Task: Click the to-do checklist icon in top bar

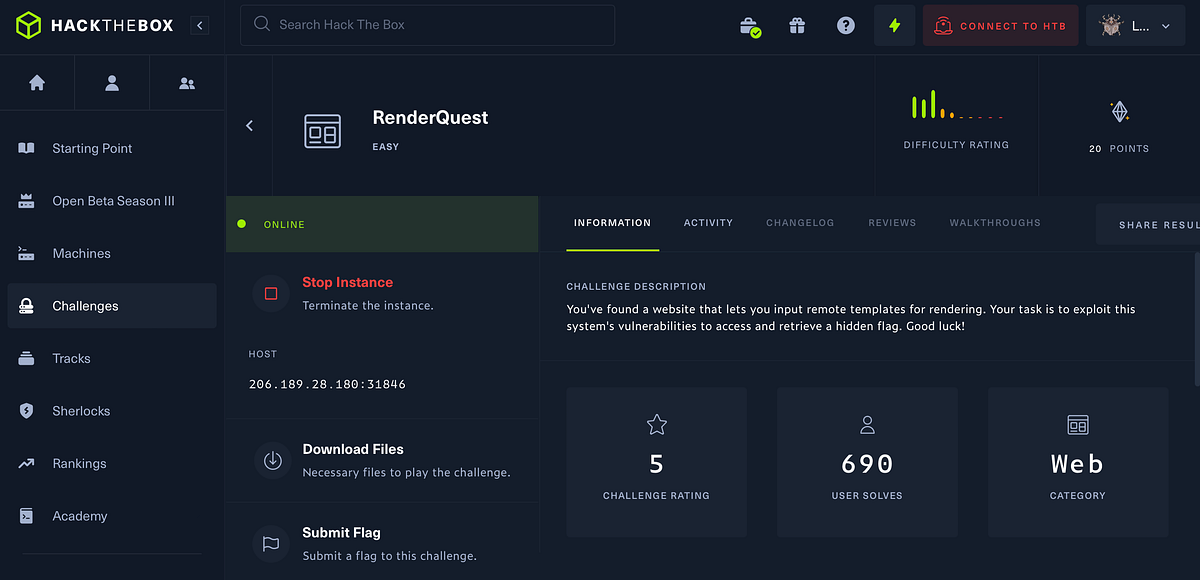Action: [749, 25]
